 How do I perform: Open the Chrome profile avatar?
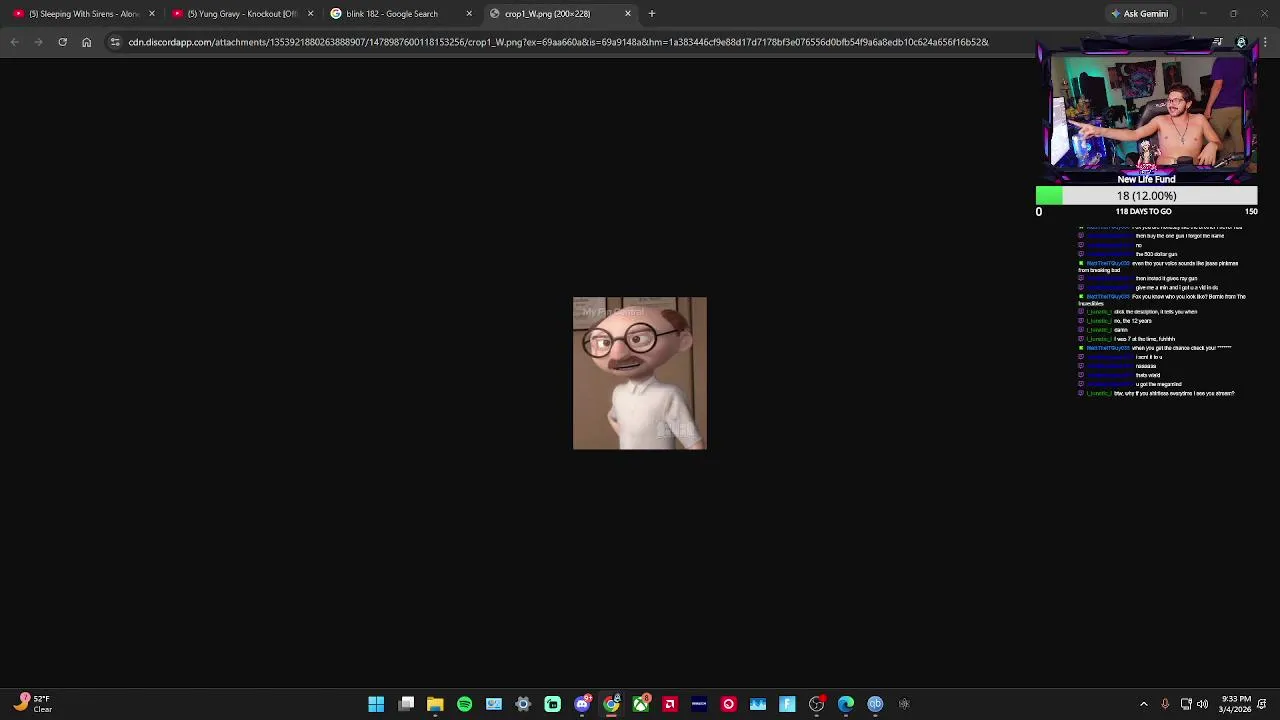pyautogui.click(x=1241, y=42)
